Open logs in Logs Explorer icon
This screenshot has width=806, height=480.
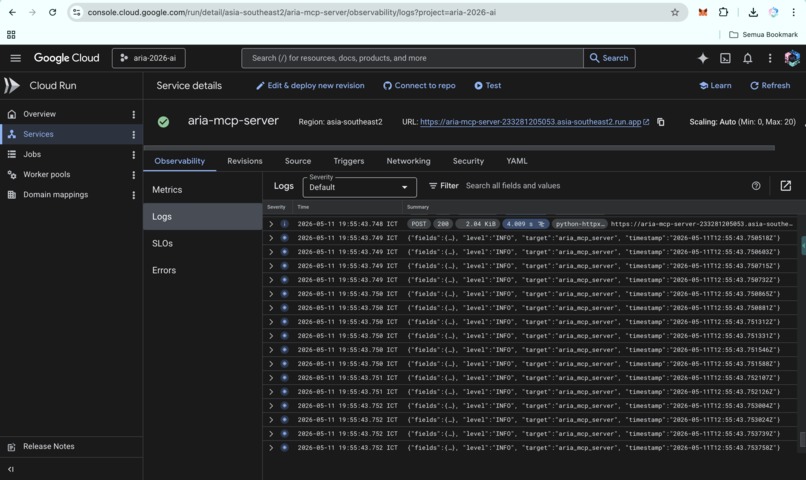pyautogui.click(x=785, y=186)
